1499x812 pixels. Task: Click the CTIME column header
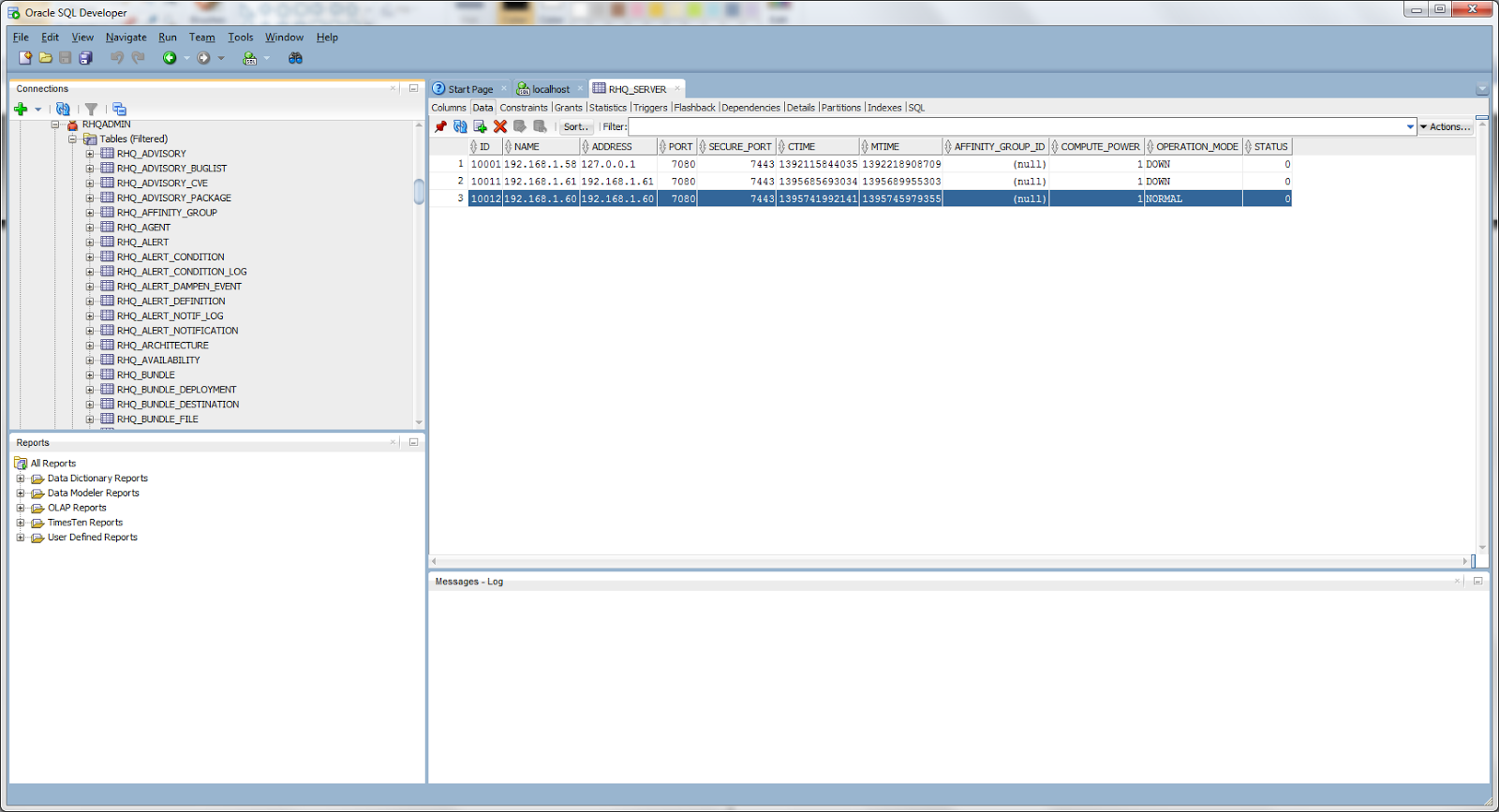pyautogui.click(x=817, y=146)
